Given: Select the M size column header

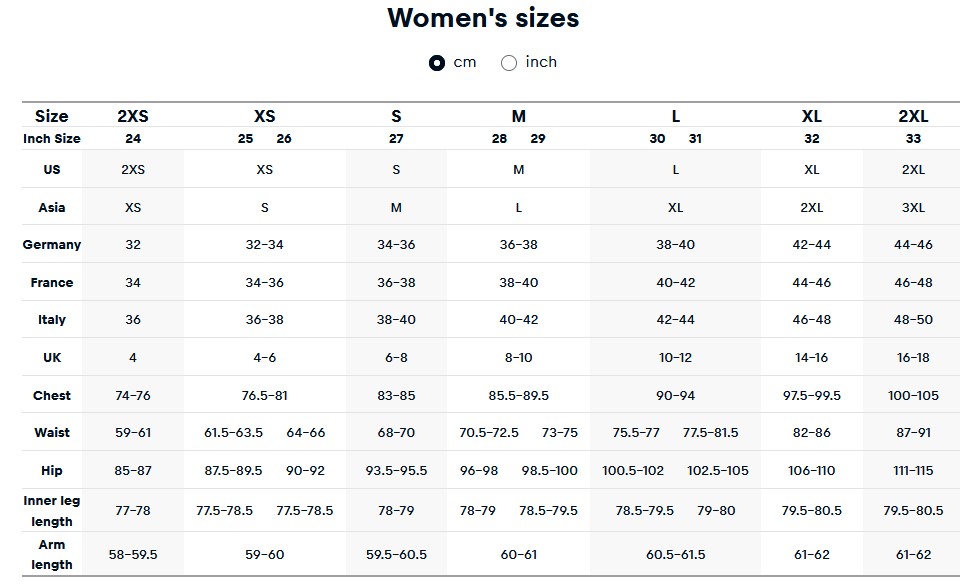Looking at the screenshot, I should (x=519, y=116).
